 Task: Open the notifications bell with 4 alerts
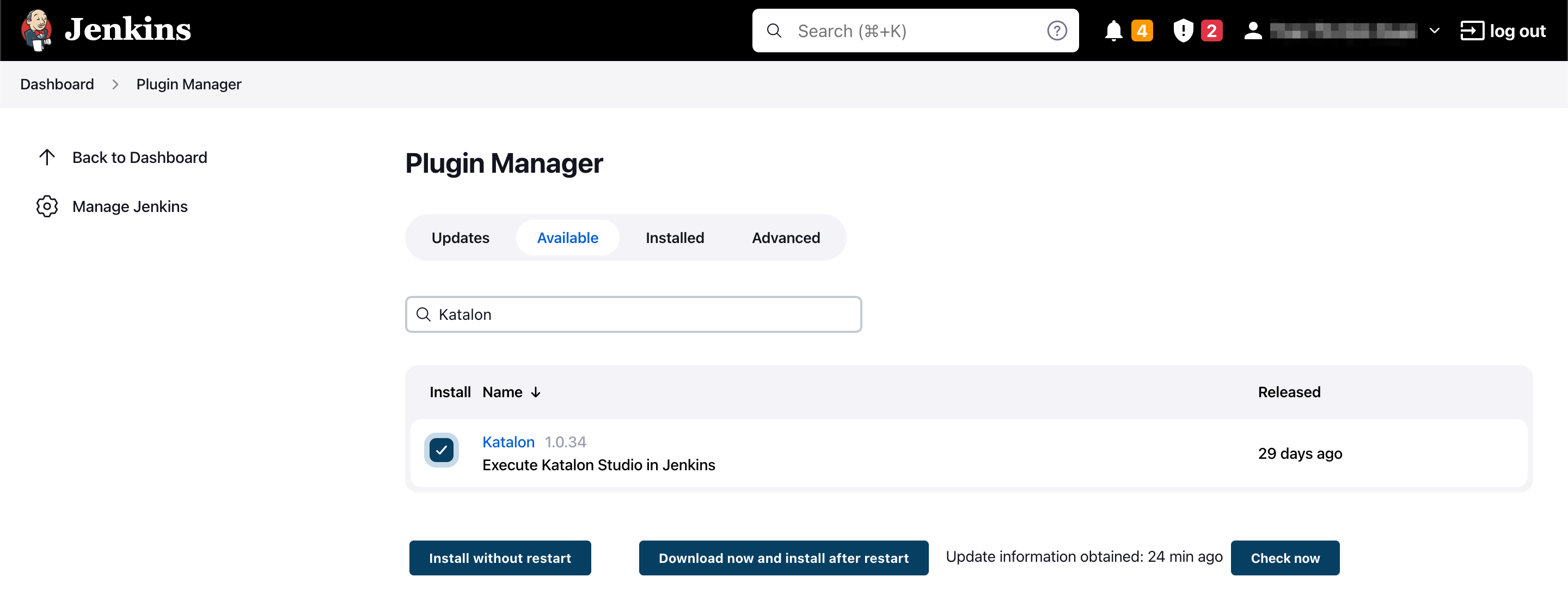coord(1114,30)
